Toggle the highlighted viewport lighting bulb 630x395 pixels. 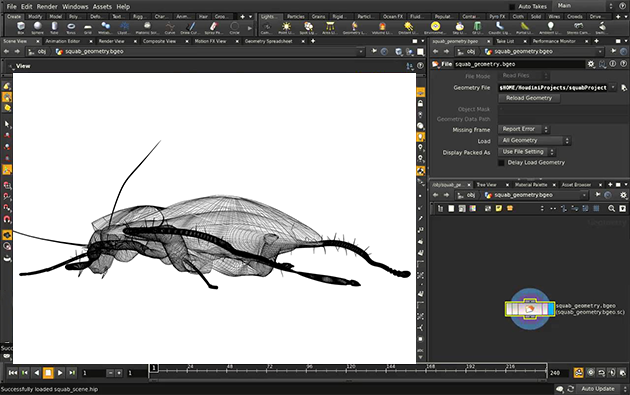coord(420,137)
